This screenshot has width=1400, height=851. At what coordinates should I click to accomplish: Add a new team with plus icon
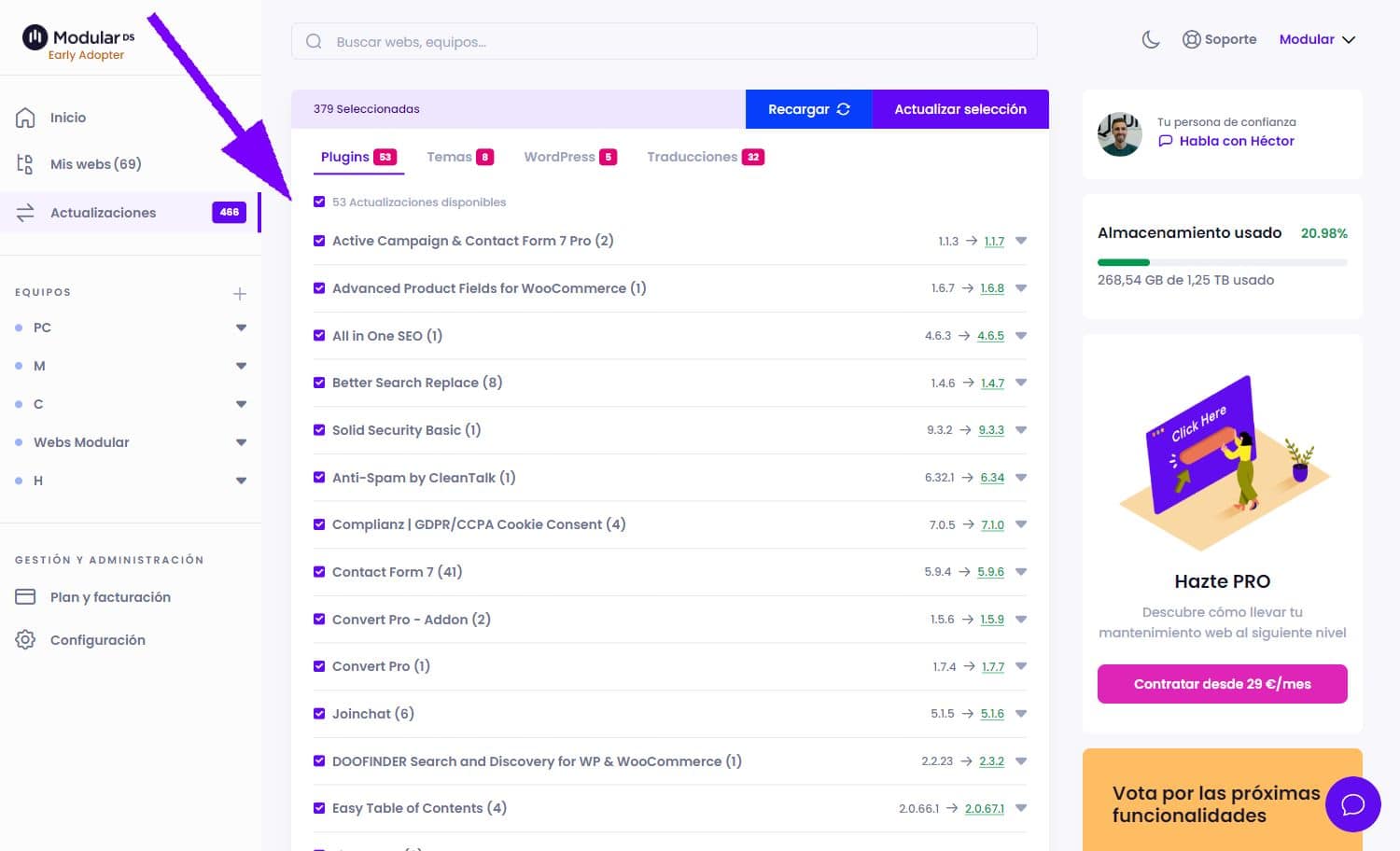[x=240, y=293]
